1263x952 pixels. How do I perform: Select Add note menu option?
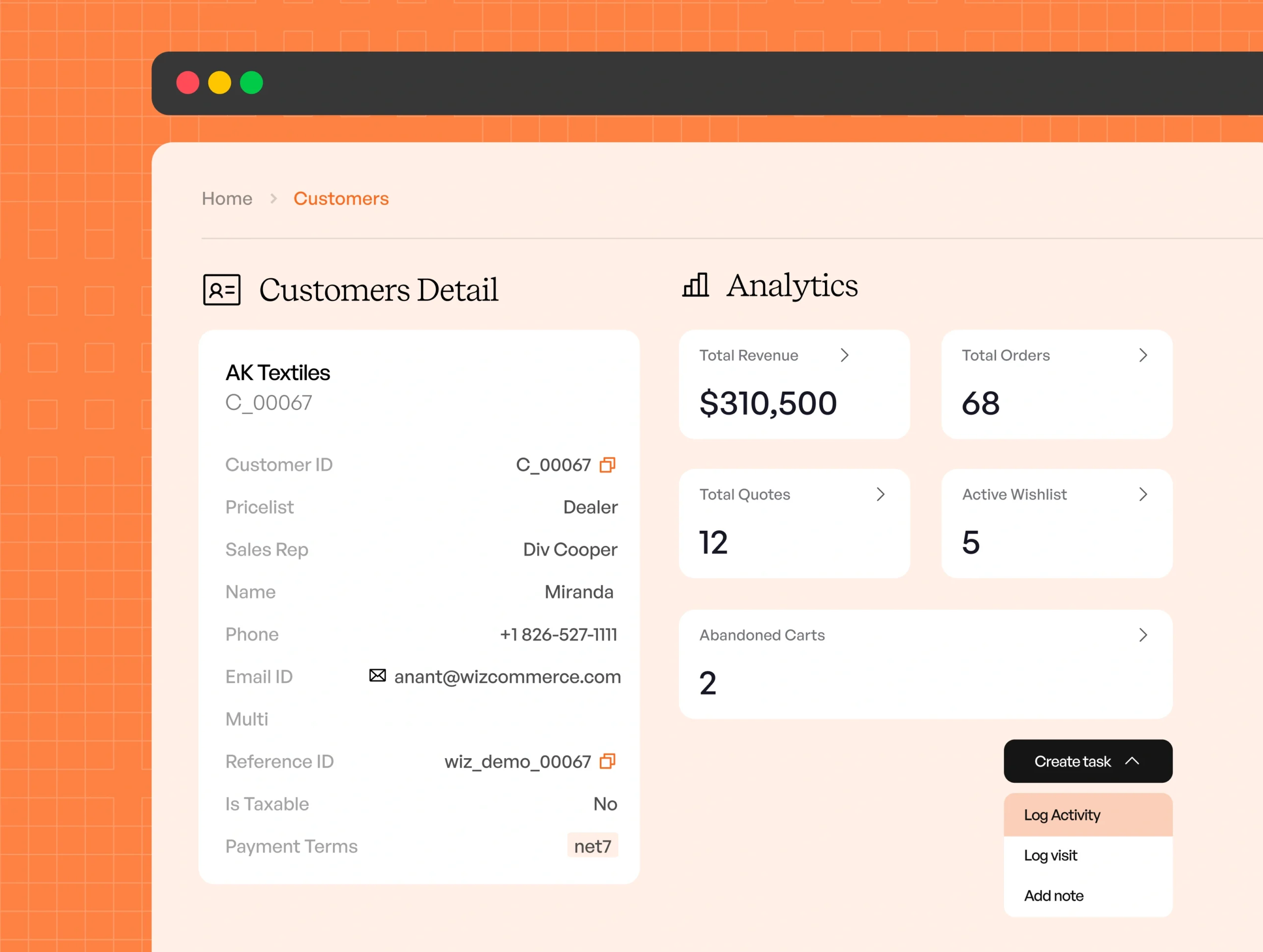1053,895
